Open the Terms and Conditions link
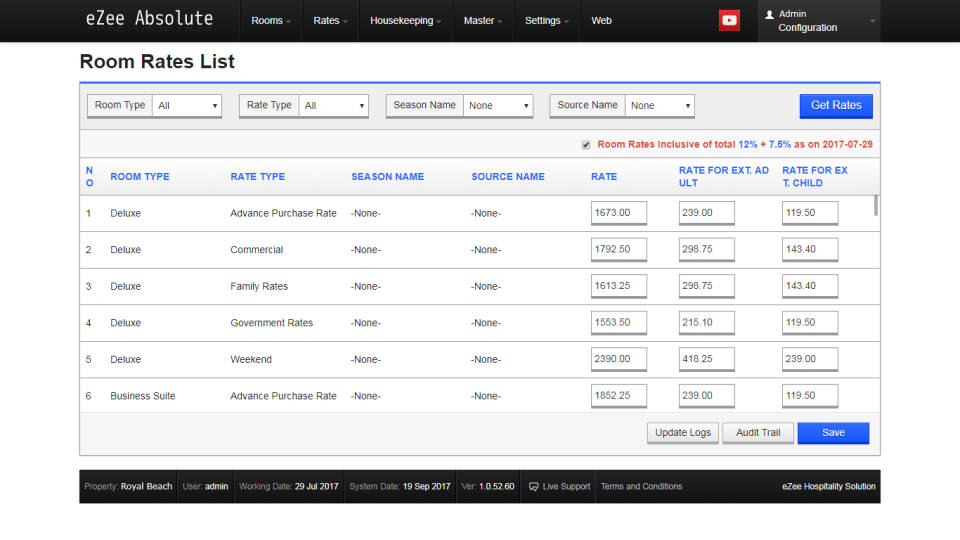 [641, 487]
